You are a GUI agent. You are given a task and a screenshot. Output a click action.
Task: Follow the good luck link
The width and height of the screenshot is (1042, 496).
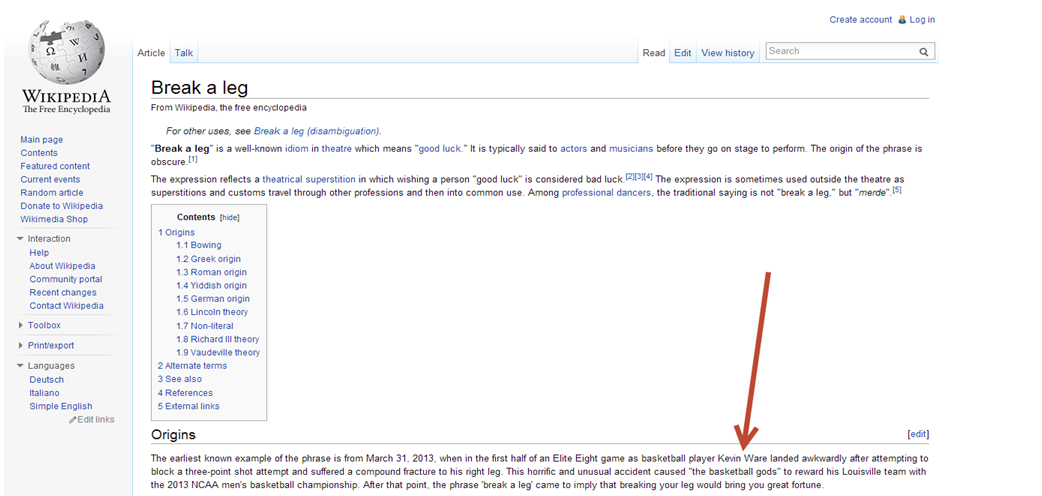click(x=439, y=149)
